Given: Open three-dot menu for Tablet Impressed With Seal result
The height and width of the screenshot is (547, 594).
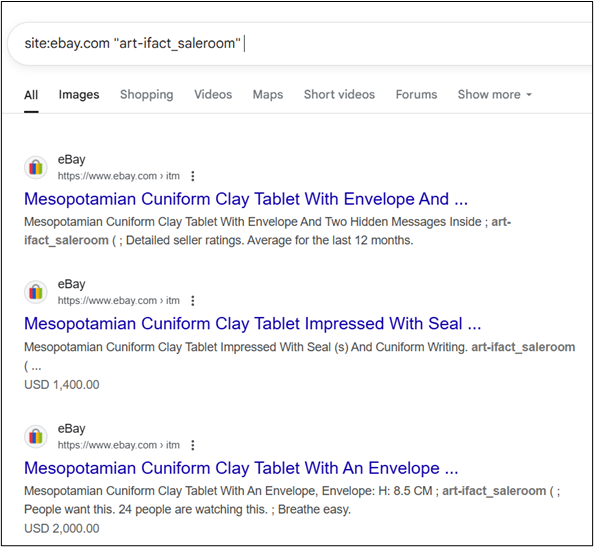Looking at the screenshot, I should coord(193,301).
